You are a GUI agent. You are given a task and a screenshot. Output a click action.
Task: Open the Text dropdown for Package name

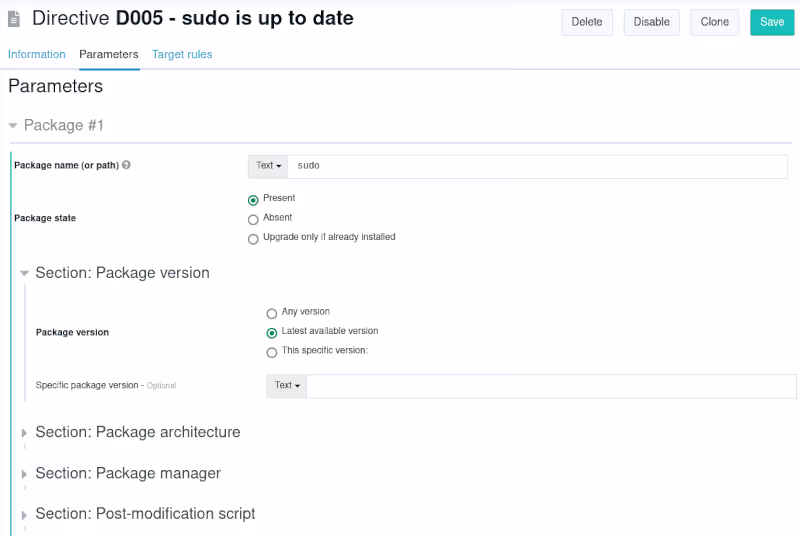(x=269, y=166)
